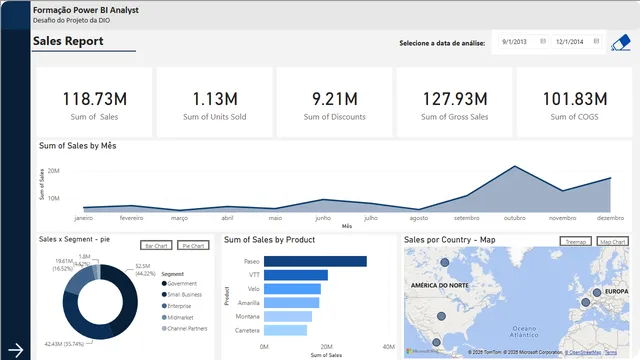Select the Paseo bar in product chart
640x360 pixels.
click(x=315, y=261)
